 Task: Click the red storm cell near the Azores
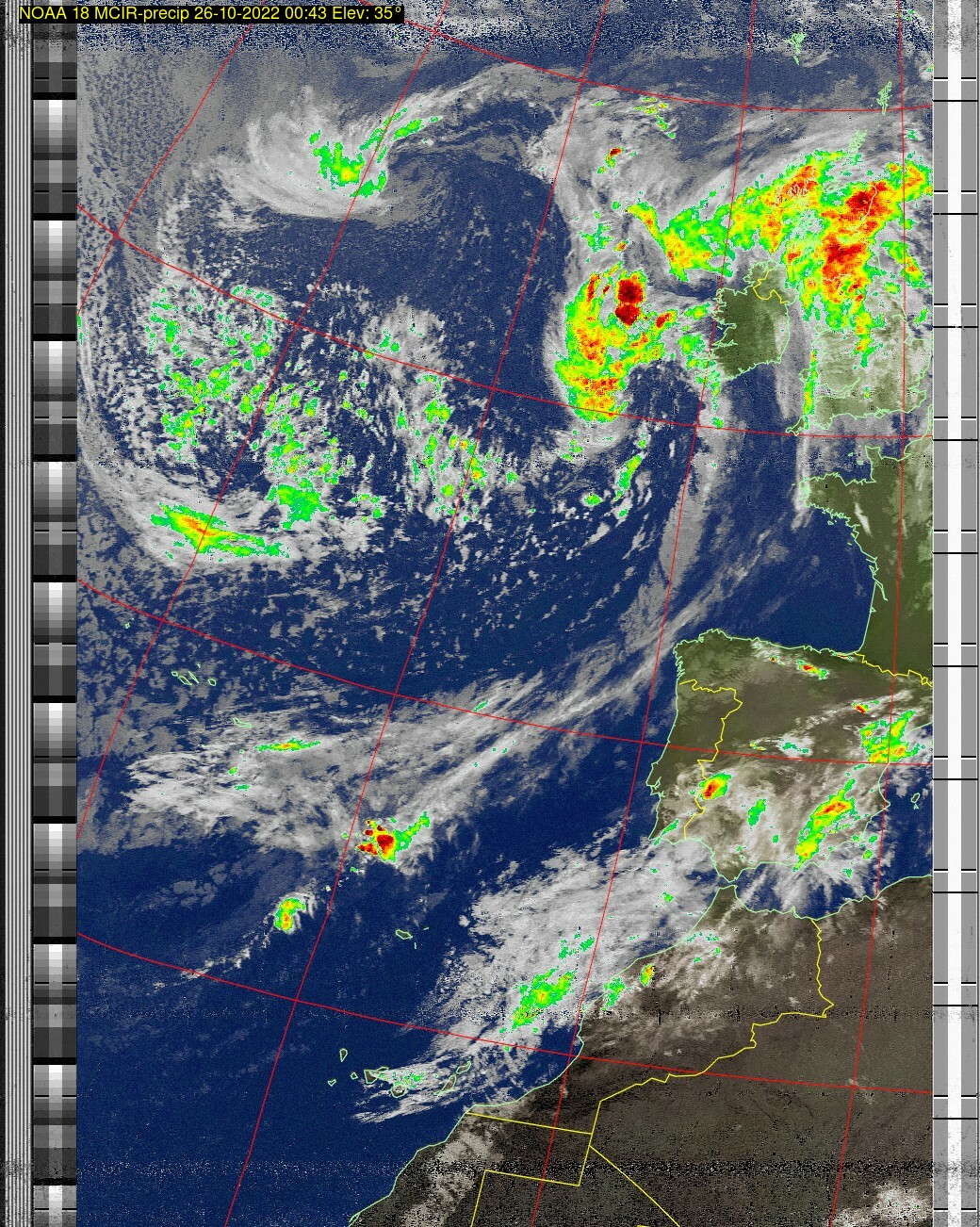[382, 838]
